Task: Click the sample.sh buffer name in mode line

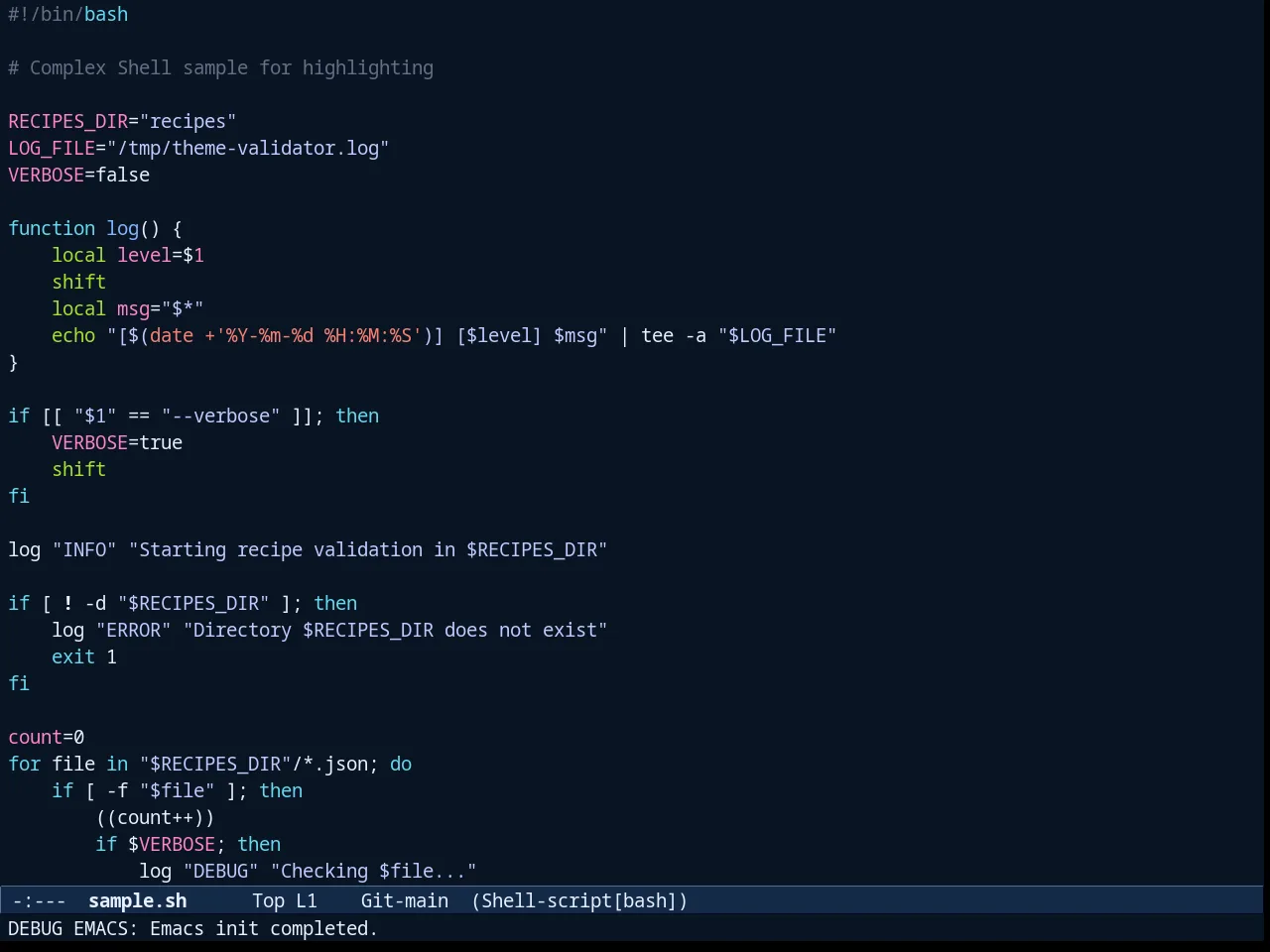Action: coord(137,900)
